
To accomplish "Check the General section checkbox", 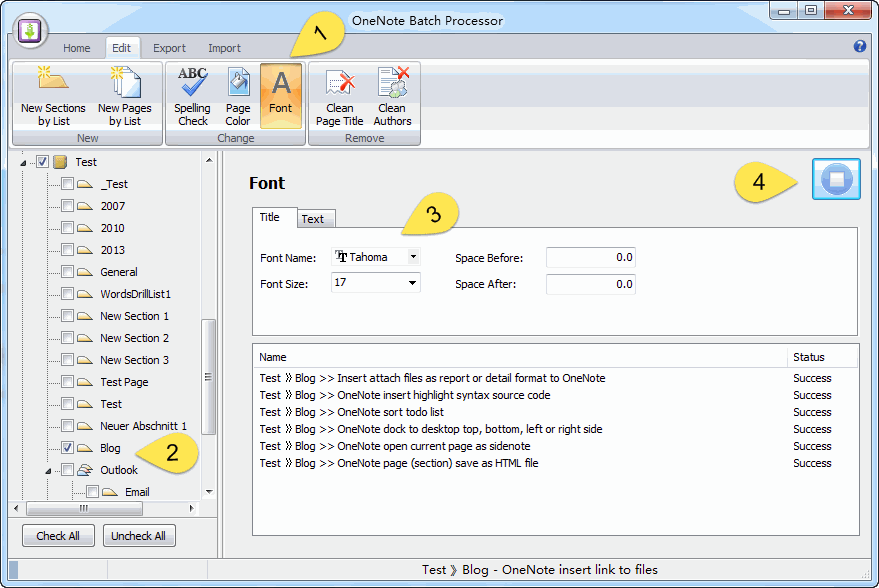I will [x=67, y=272].
